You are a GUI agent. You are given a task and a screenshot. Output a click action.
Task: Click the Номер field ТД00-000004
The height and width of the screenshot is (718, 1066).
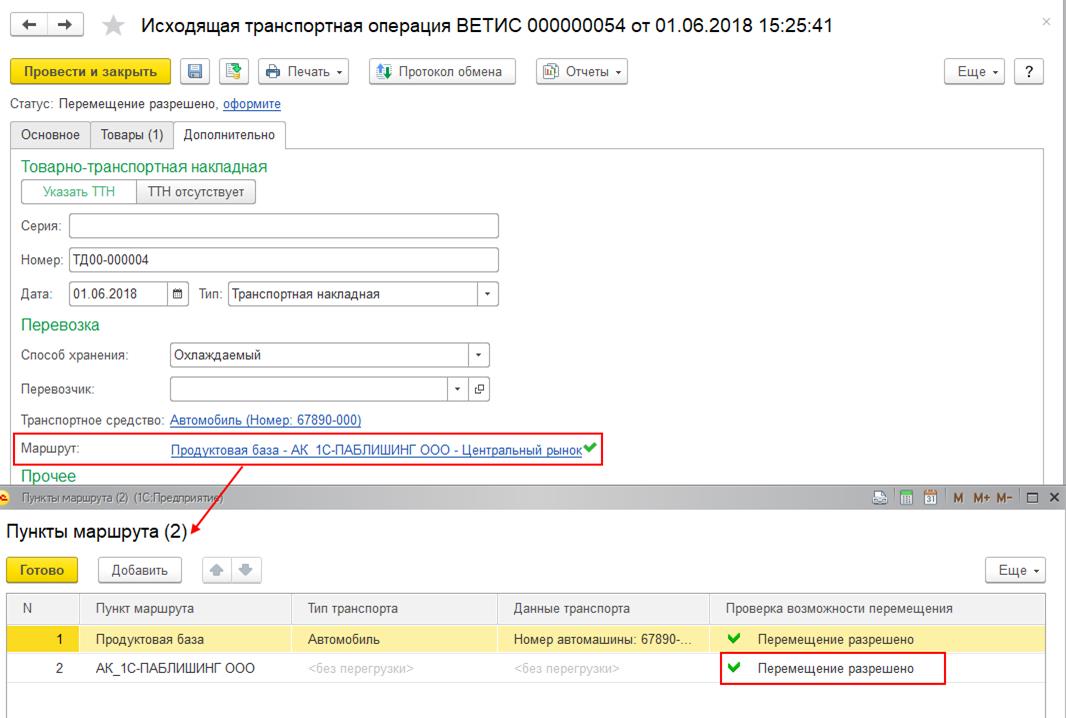point(283,260)
